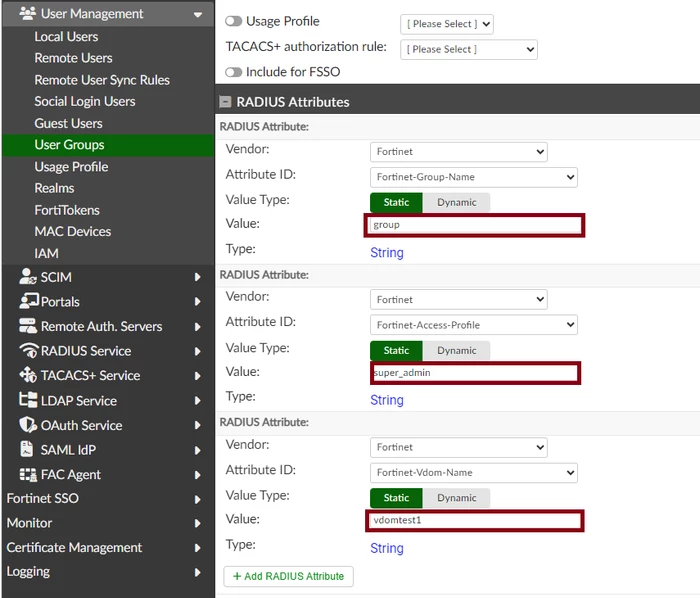Collapse User Management menu arrow
The width and height of the screenshot is (700, 598).
coord(198,15)
